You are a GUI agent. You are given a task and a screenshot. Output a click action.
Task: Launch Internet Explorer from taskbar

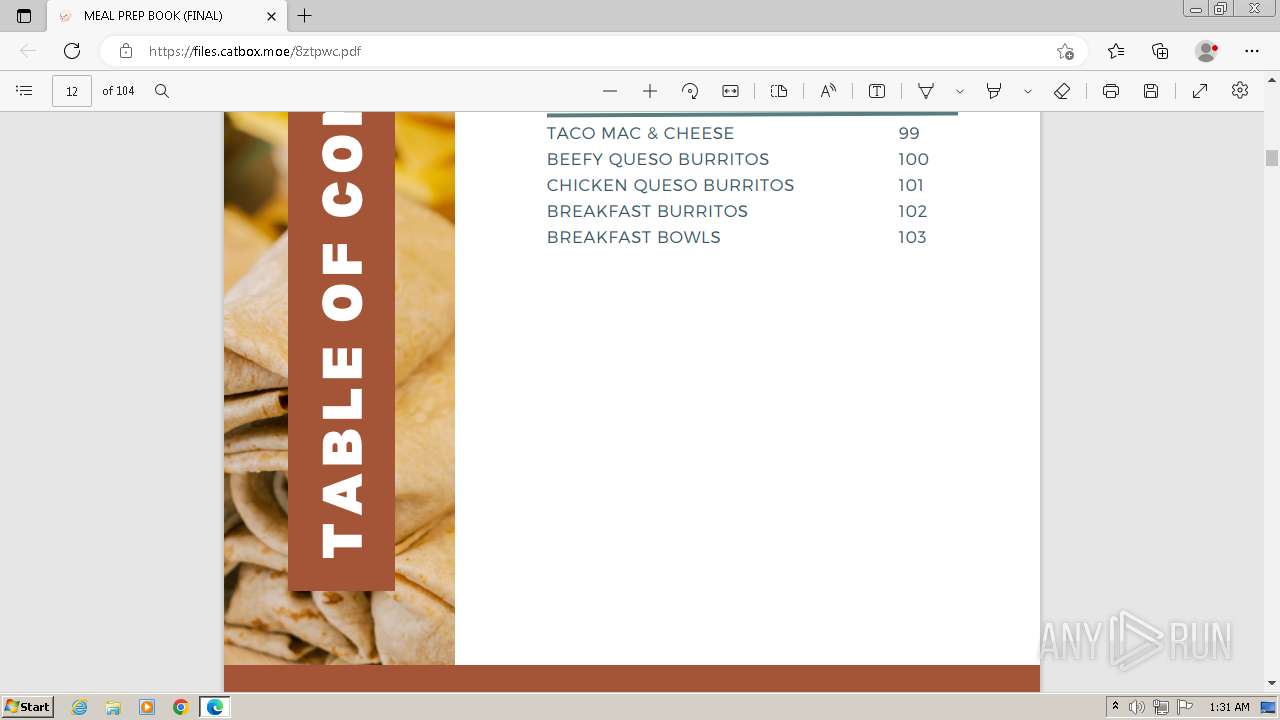[x=80, y=707]
